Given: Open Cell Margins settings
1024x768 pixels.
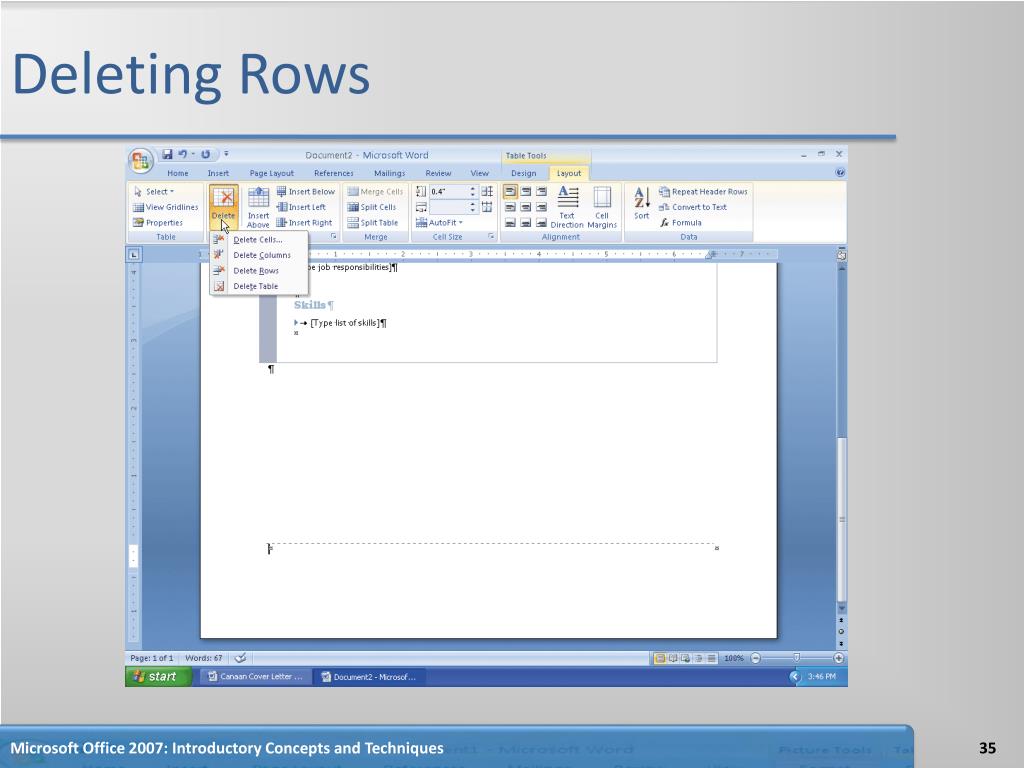Looking at the screenshot, I should tap(602, 207).
